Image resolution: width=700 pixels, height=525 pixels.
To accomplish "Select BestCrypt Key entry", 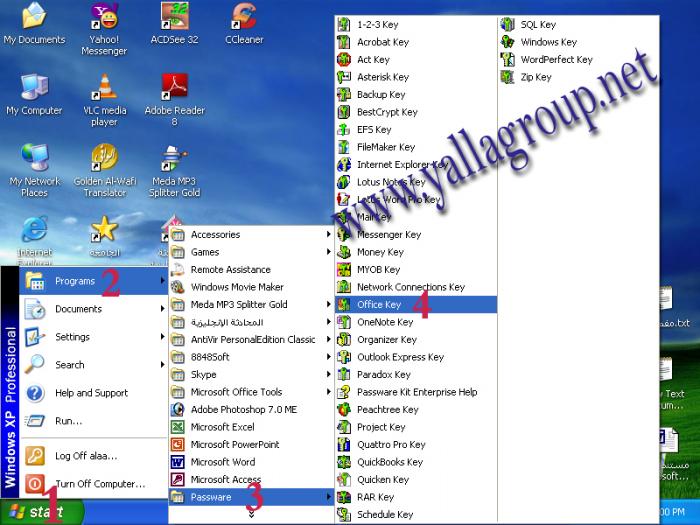I will tap(416, 112).
